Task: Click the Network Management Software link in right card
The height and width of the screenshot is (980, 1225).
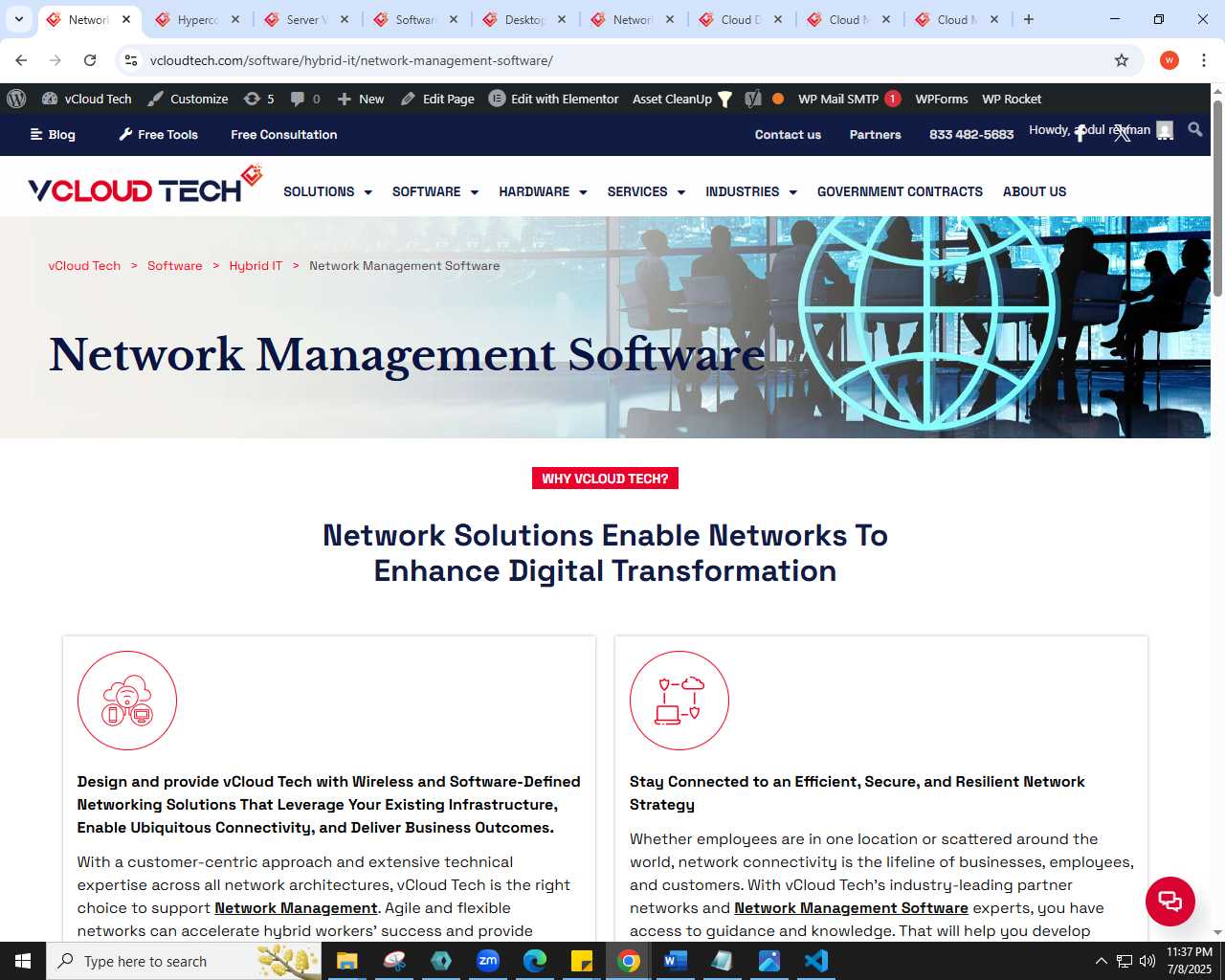Action: 851,908
